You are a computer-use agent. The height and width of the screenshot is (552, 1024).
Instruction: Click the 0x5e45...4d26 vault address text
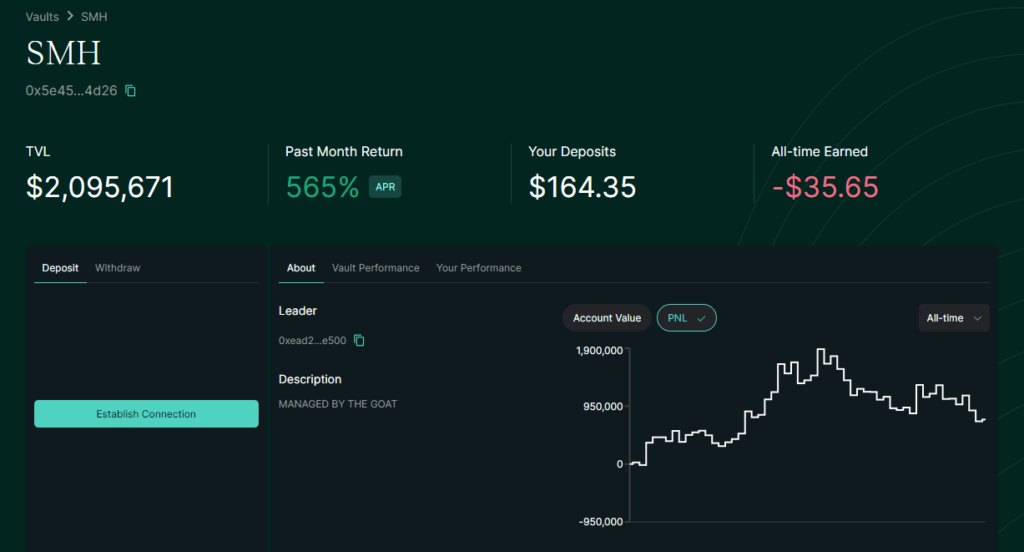tap(71, 91)
